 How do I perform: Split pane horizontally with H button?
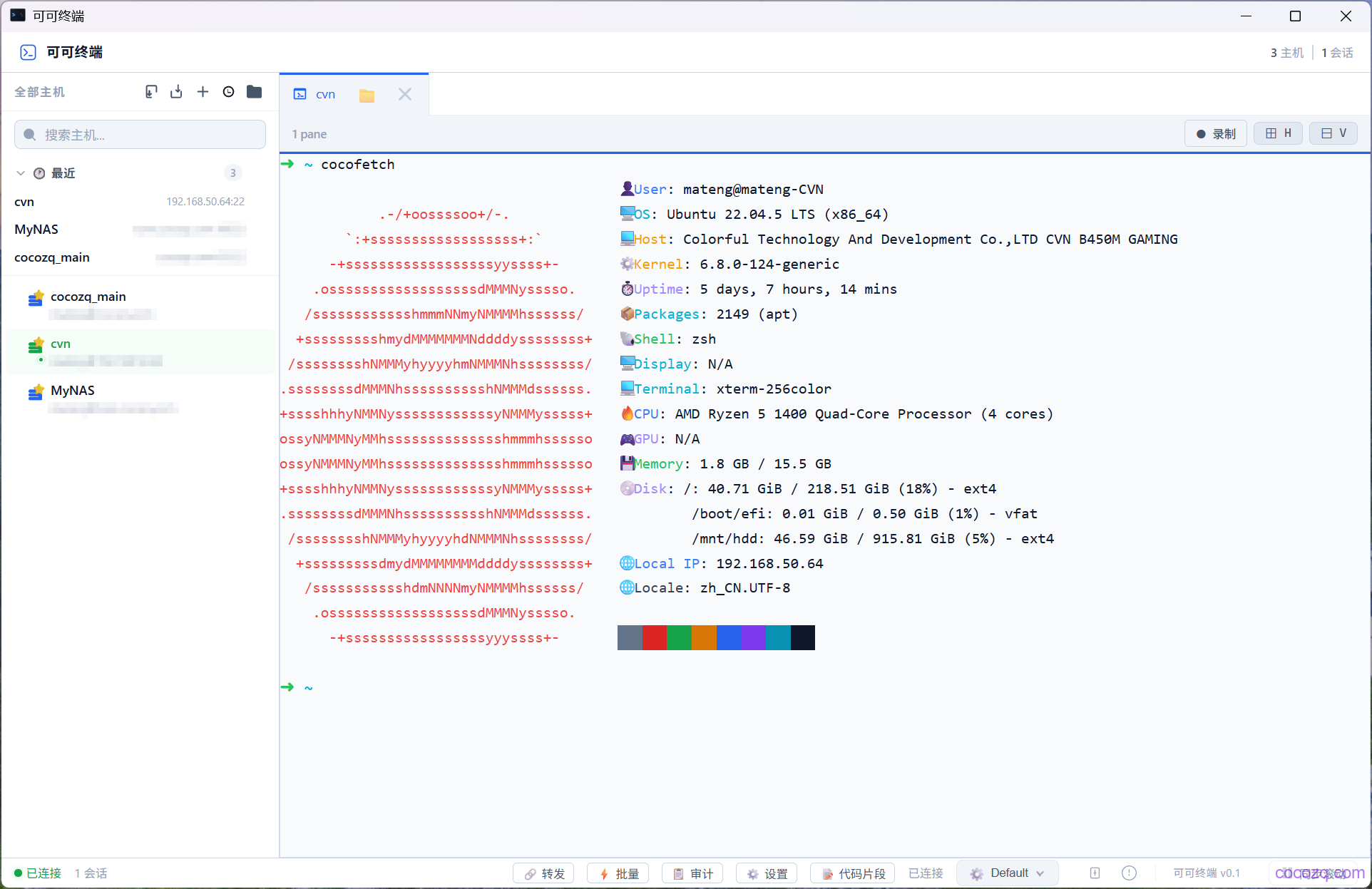[x=1278, y=133]
